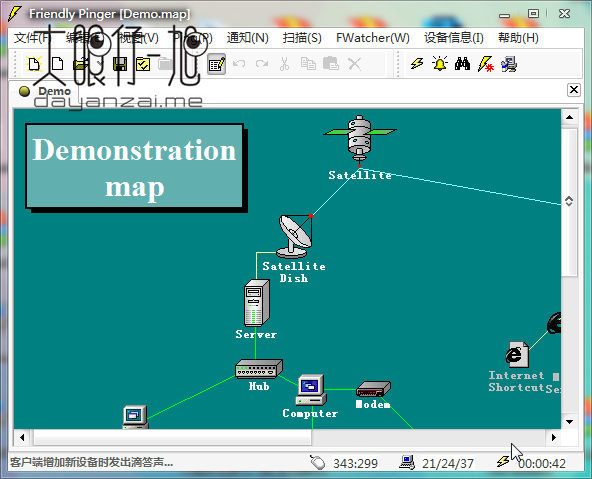Click the binoculars search icon

tap(462, 64)
